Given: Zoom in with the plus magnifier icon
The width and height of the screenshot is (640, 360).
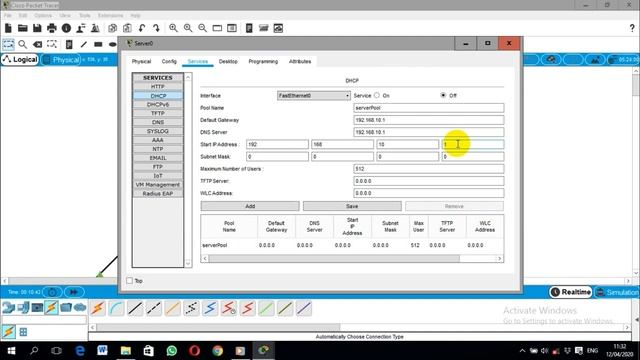Looking at the screenshot, I should [x=173, y=28].
